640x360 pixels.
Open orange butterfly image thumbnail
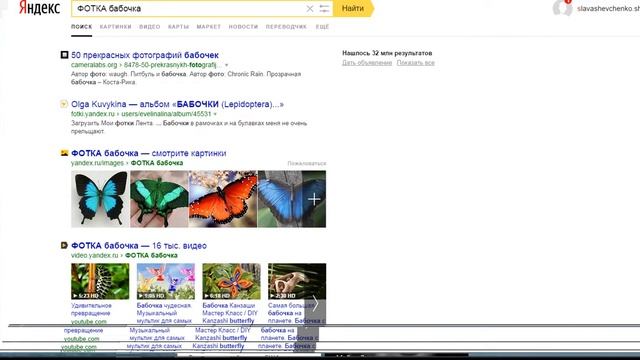[223, 199]
